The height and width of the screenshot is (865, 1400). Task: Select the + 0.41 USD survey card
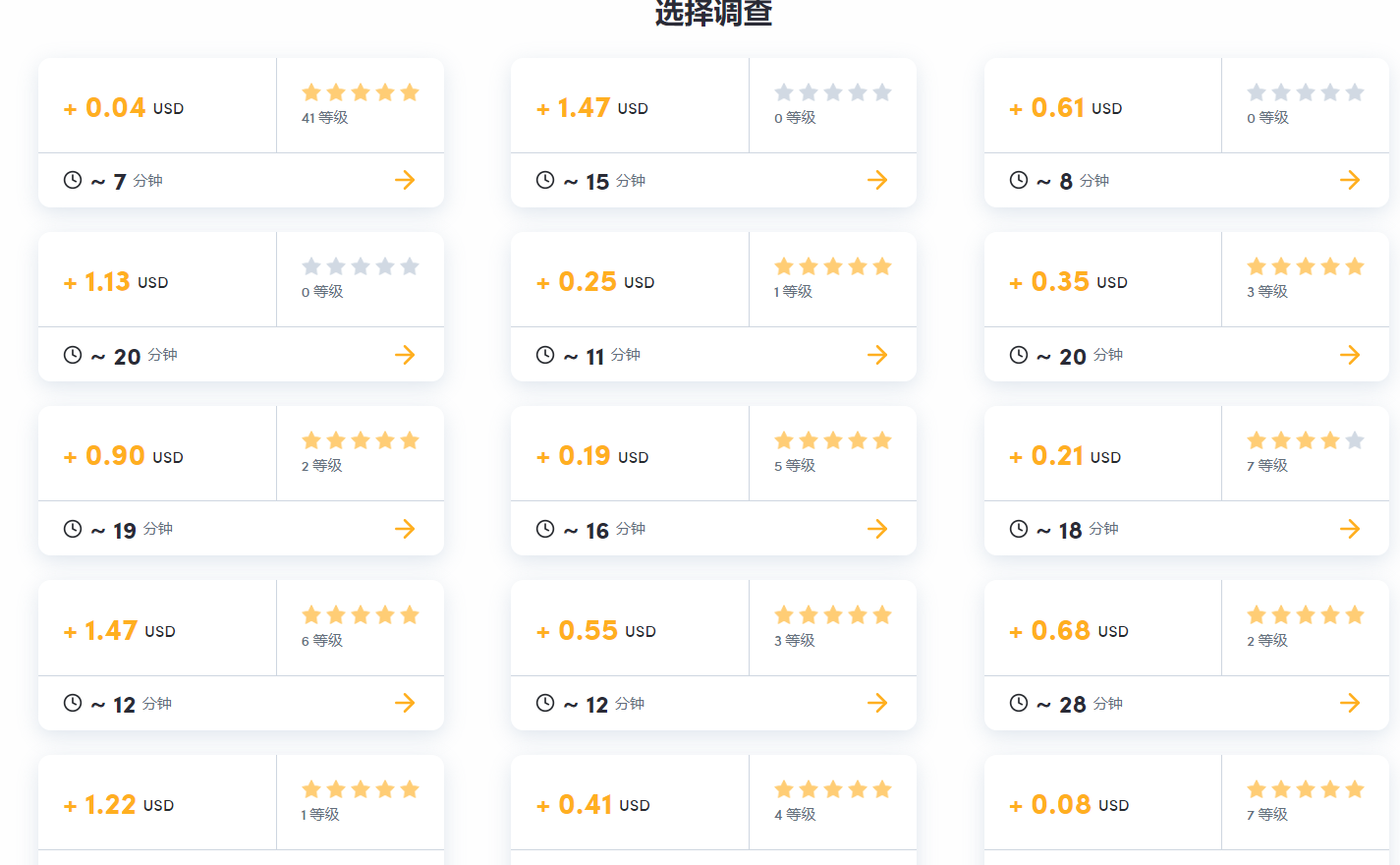coord(713,810)
